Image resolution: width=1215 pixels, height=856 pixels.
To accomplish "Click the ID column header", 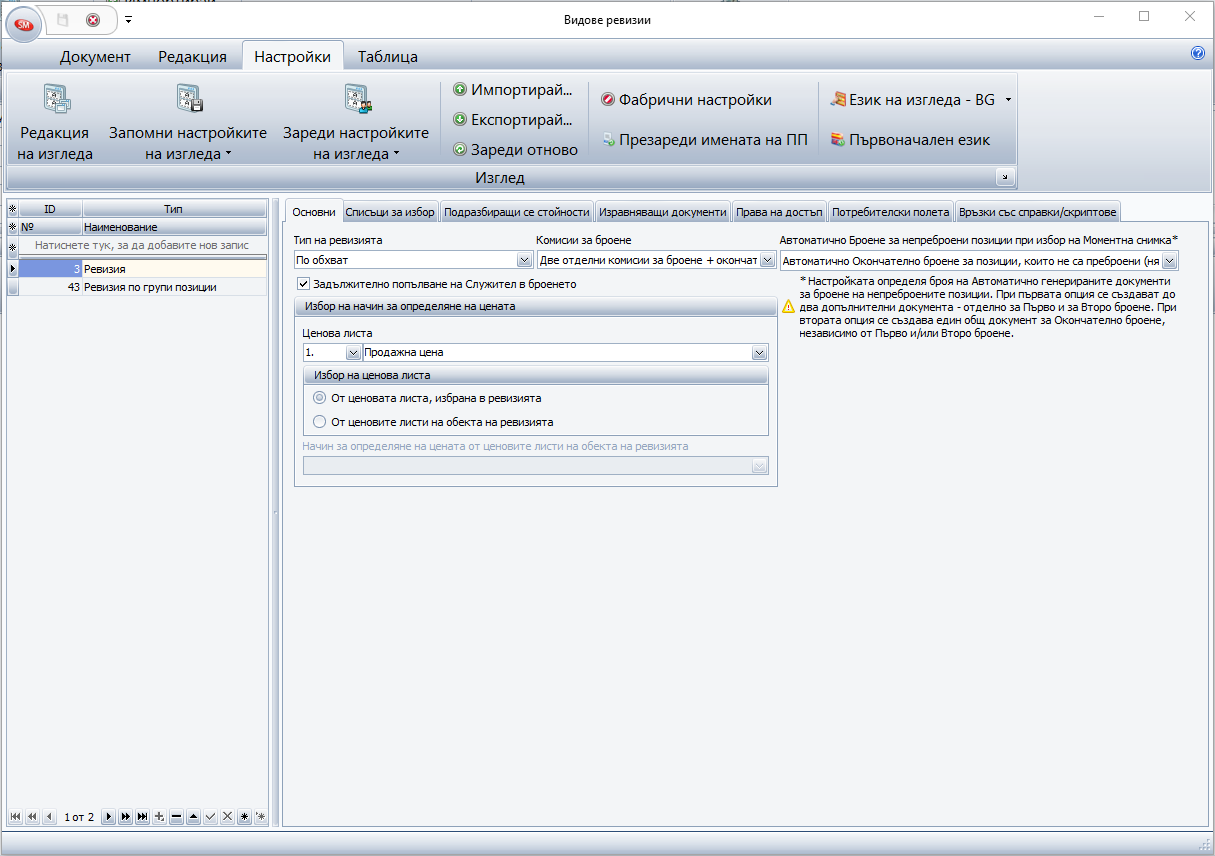I will (50, 209).
